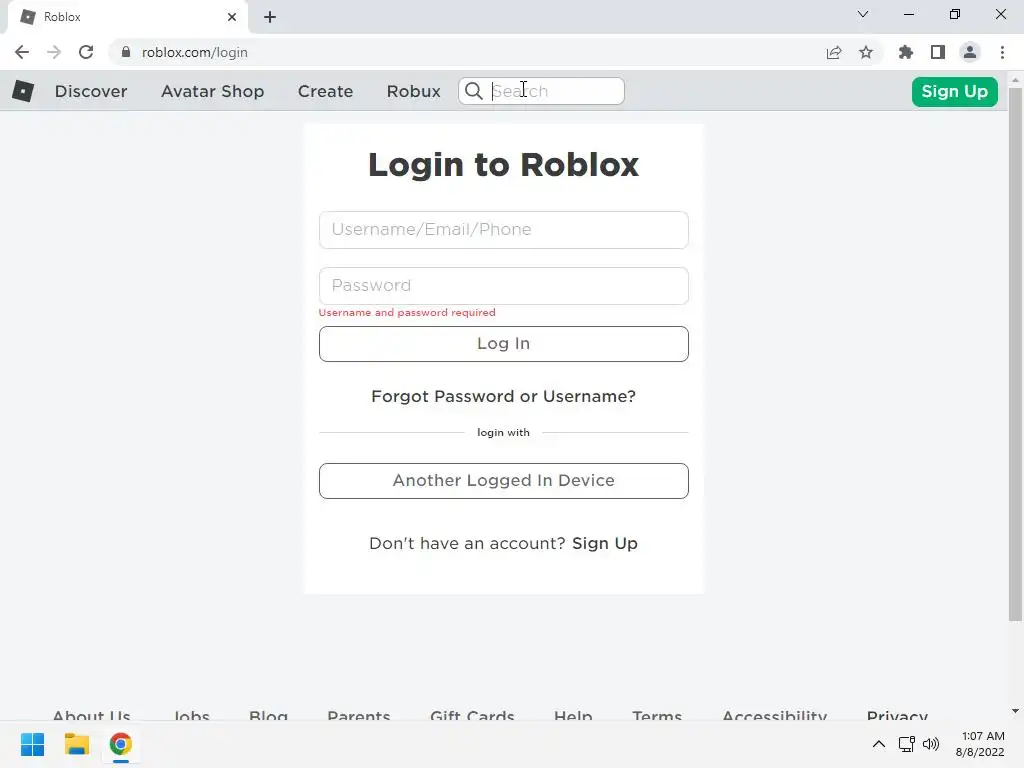Click Sign Up link below login form

(x=605, y=543)
